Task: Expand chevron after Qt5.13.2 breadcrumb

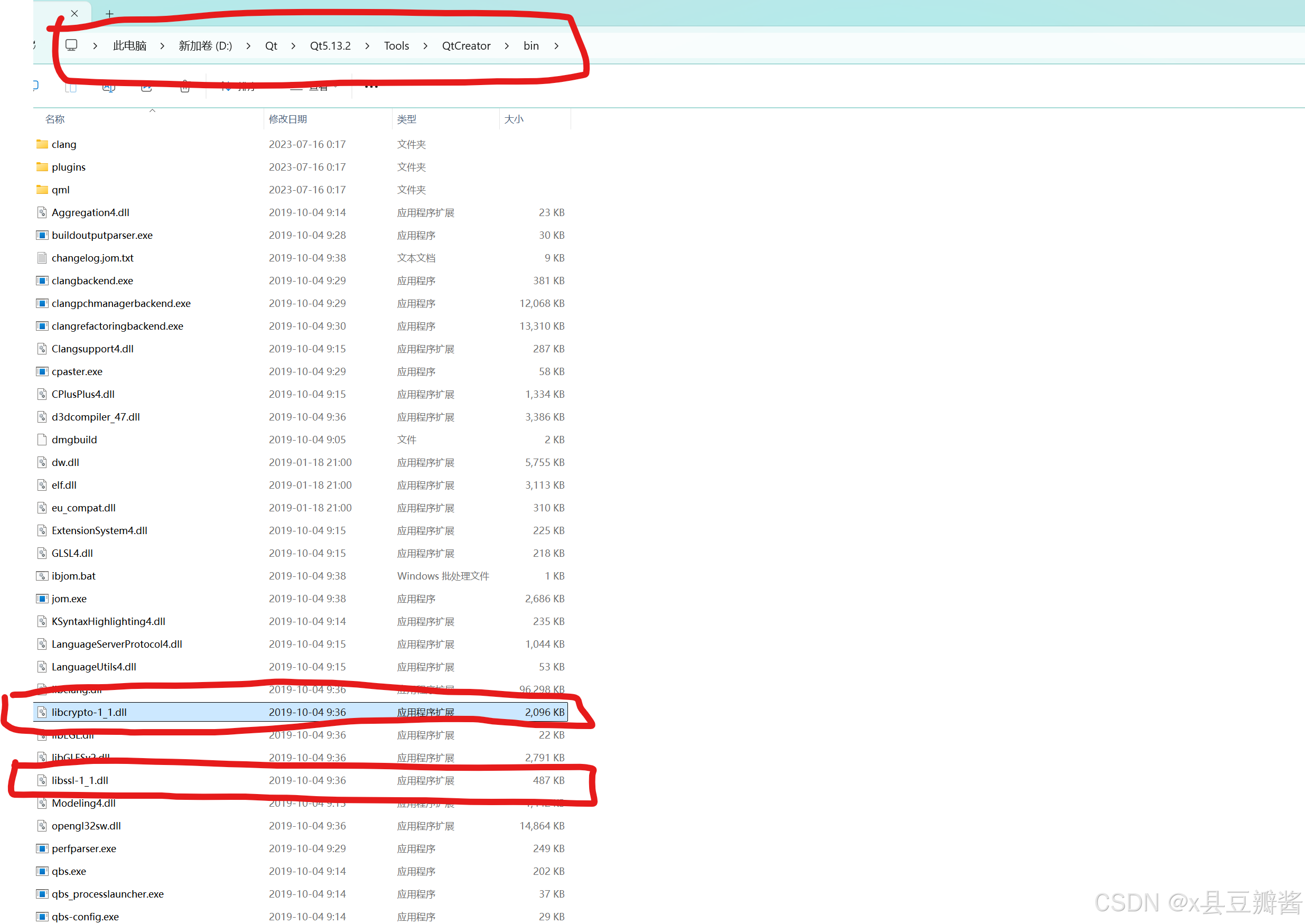Action: 368,45
